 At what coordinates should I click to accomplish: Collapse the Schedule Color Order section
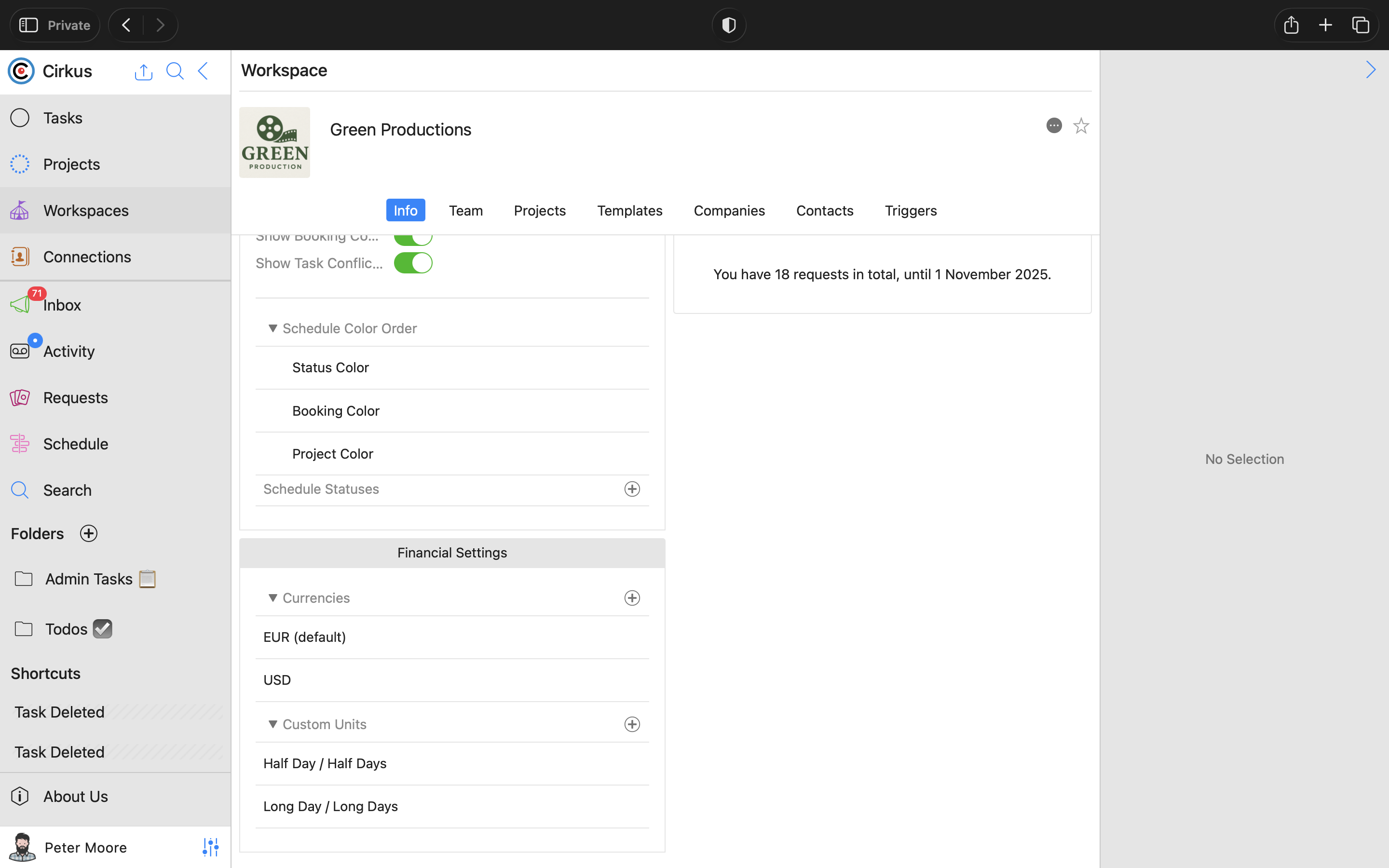[x=272, y=328]
